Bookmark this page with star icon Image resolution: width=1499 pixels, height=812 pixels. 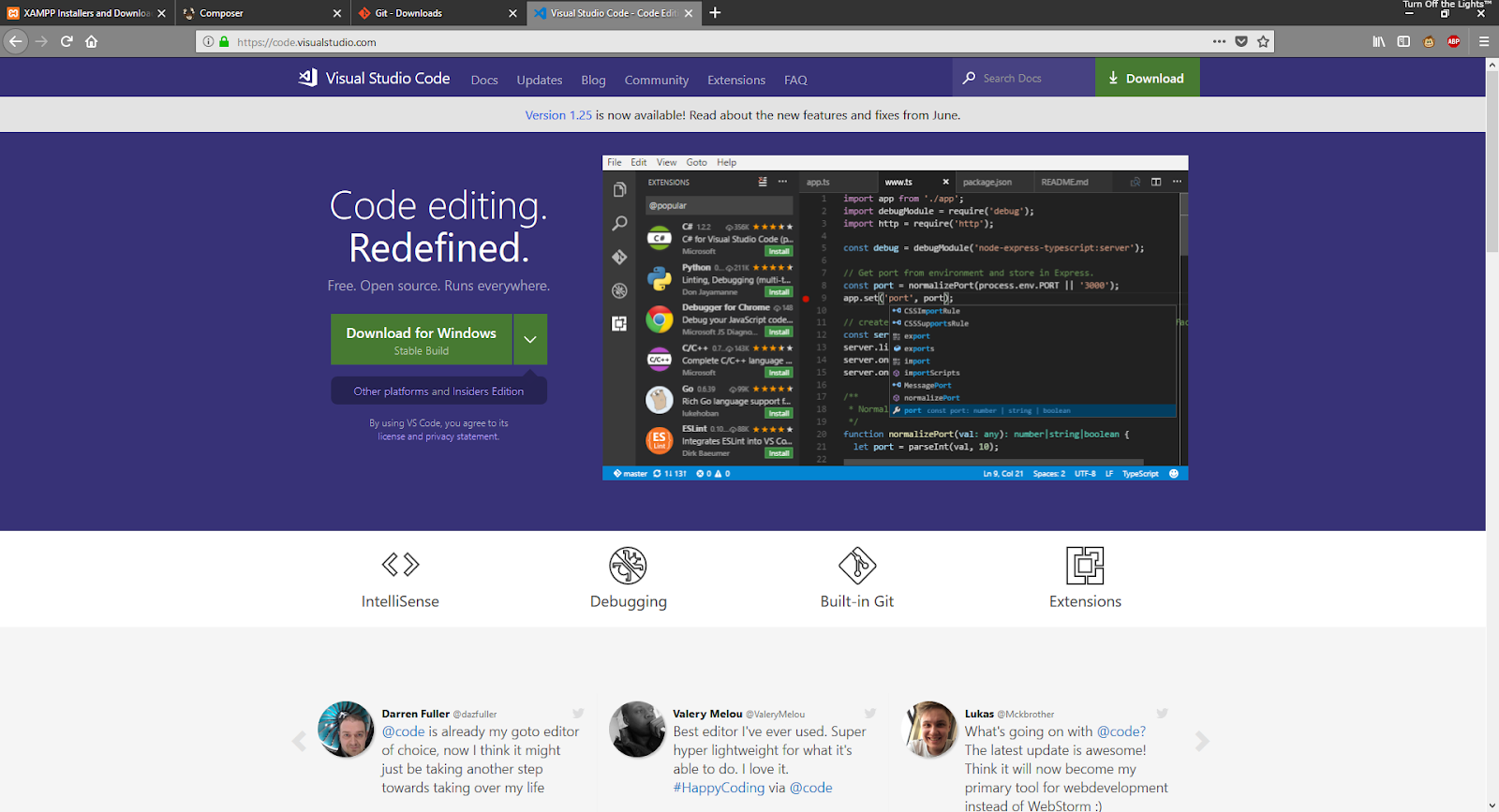[x=1263, y=41]
